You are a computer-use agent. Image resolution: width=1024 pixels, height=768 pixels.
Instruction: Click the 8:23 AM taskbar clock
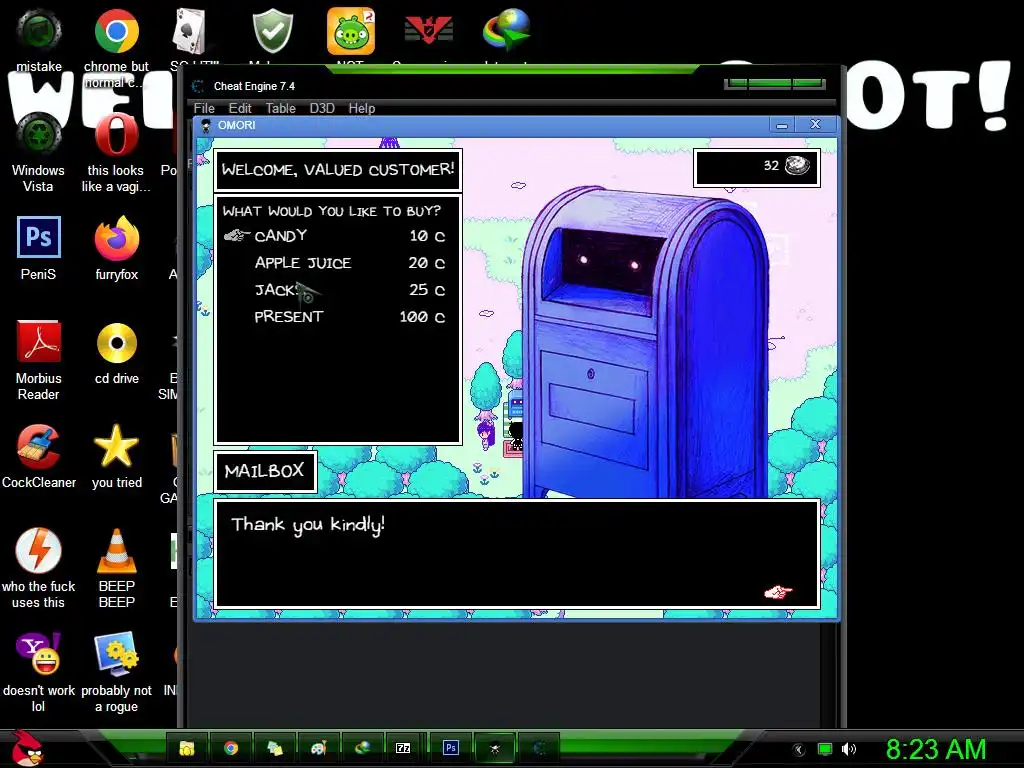click(x=936, y=749)
